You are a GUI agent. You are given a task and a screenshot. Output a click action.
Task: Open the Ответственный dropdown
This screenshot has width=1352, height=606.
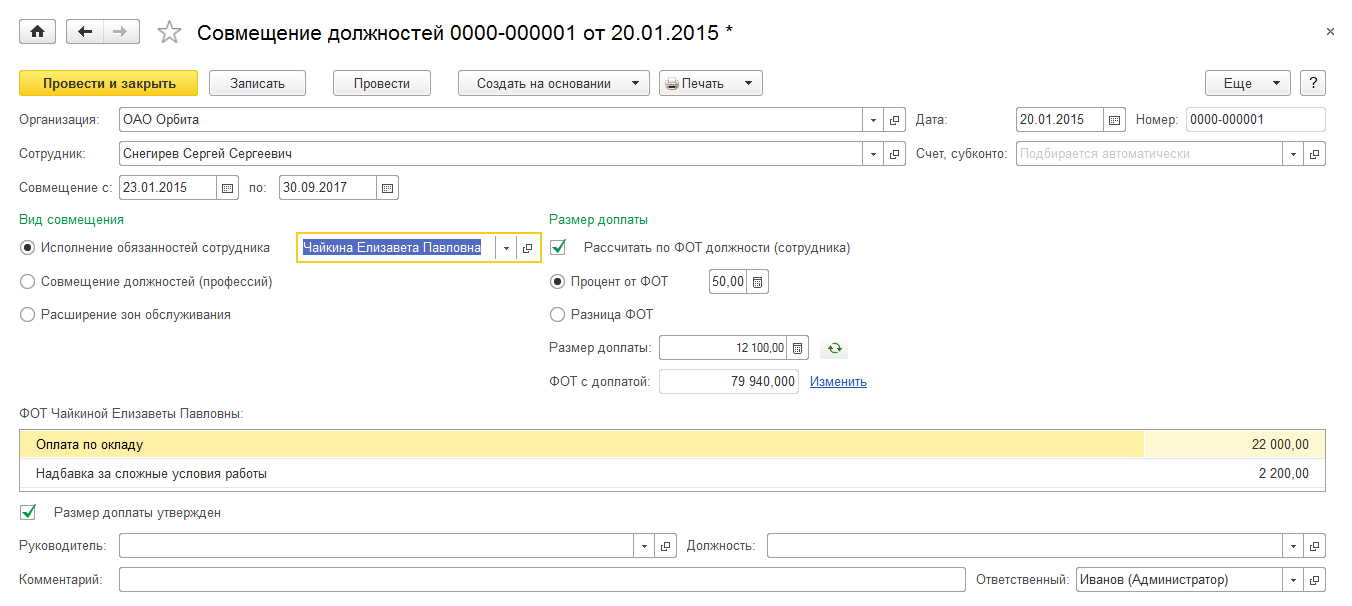1293,579
